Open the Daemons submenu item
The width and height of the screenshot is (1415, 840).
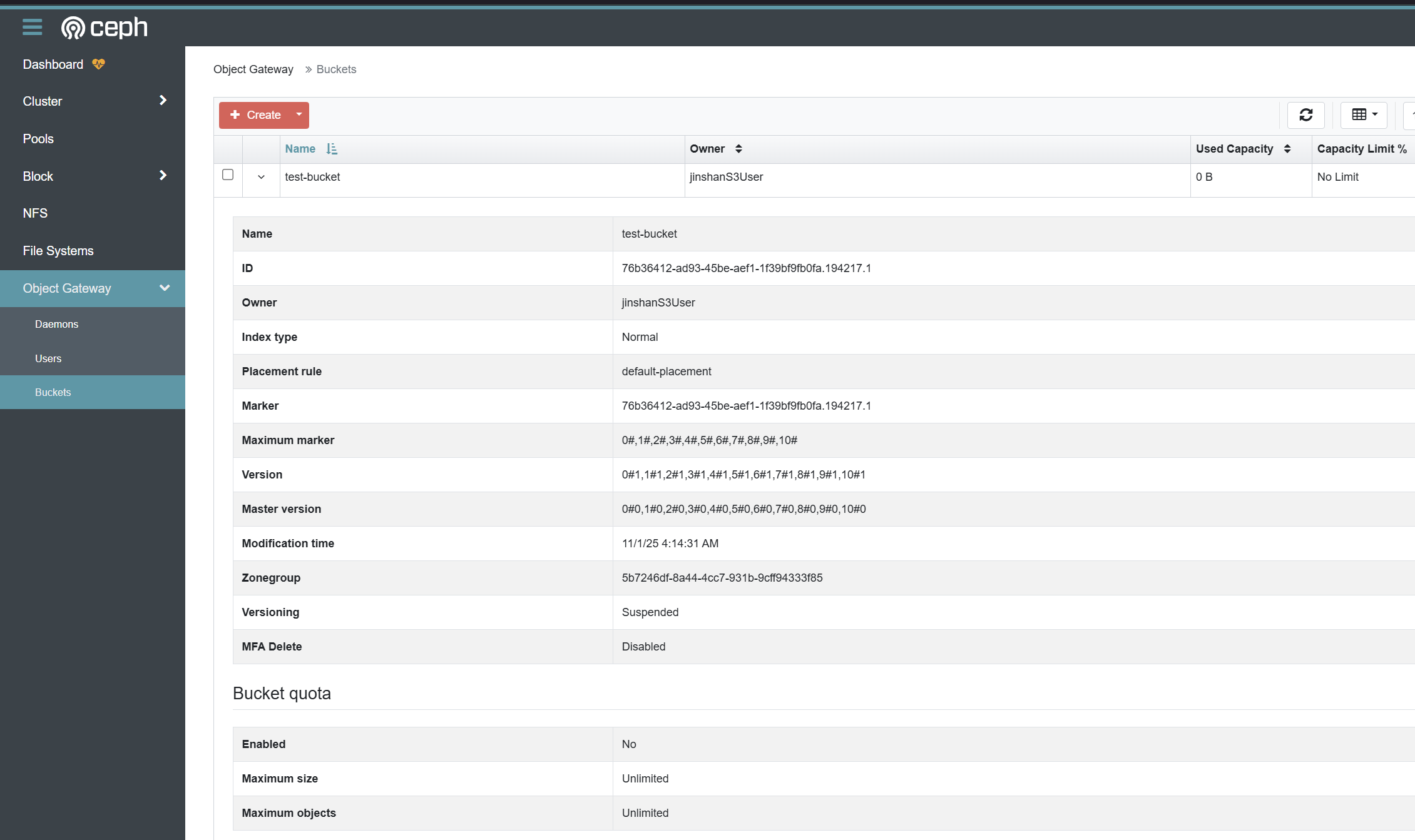(56, 324)
